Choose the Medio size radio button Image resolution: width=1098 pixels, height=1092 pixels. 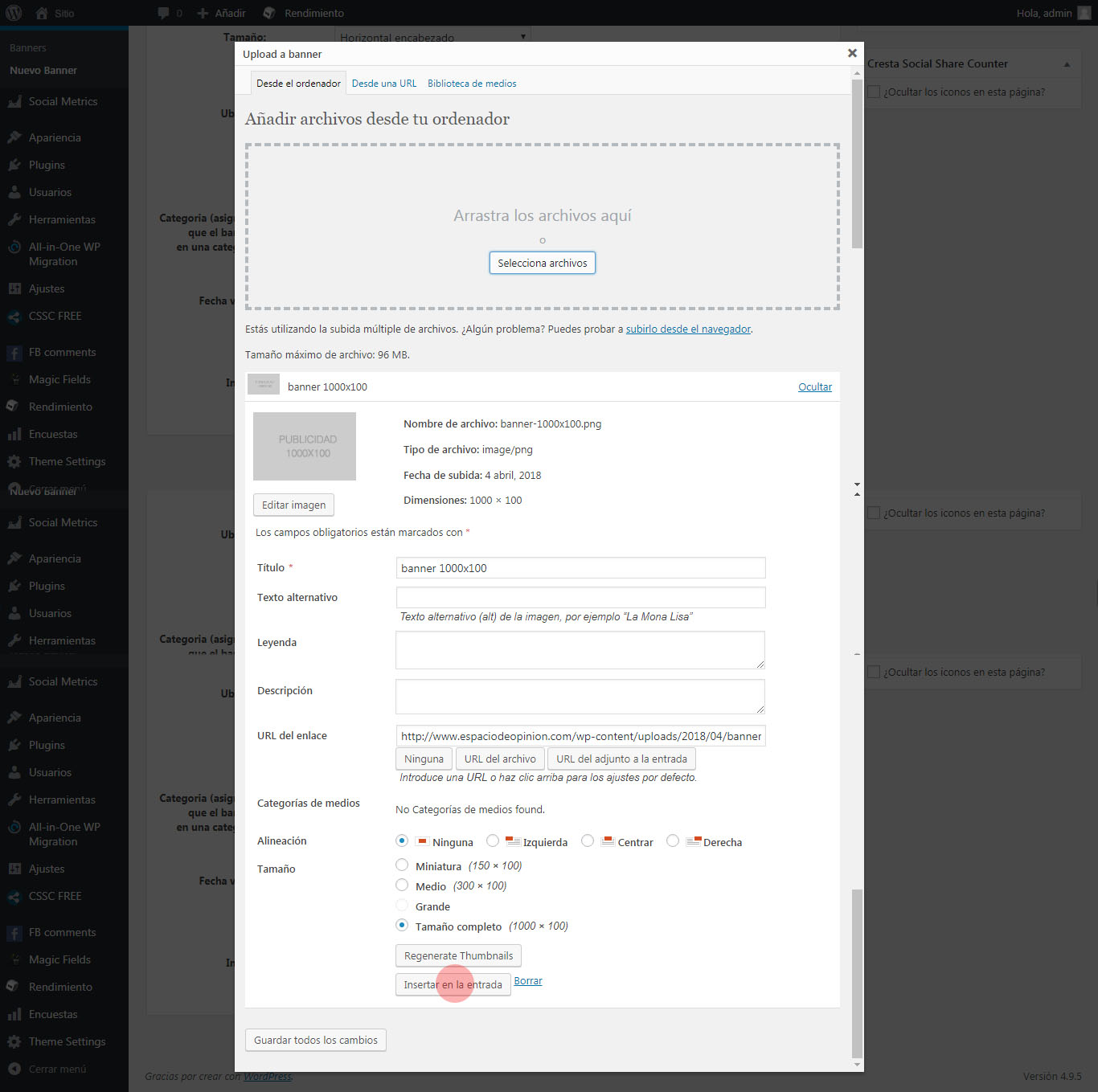(x=402, y=885)
